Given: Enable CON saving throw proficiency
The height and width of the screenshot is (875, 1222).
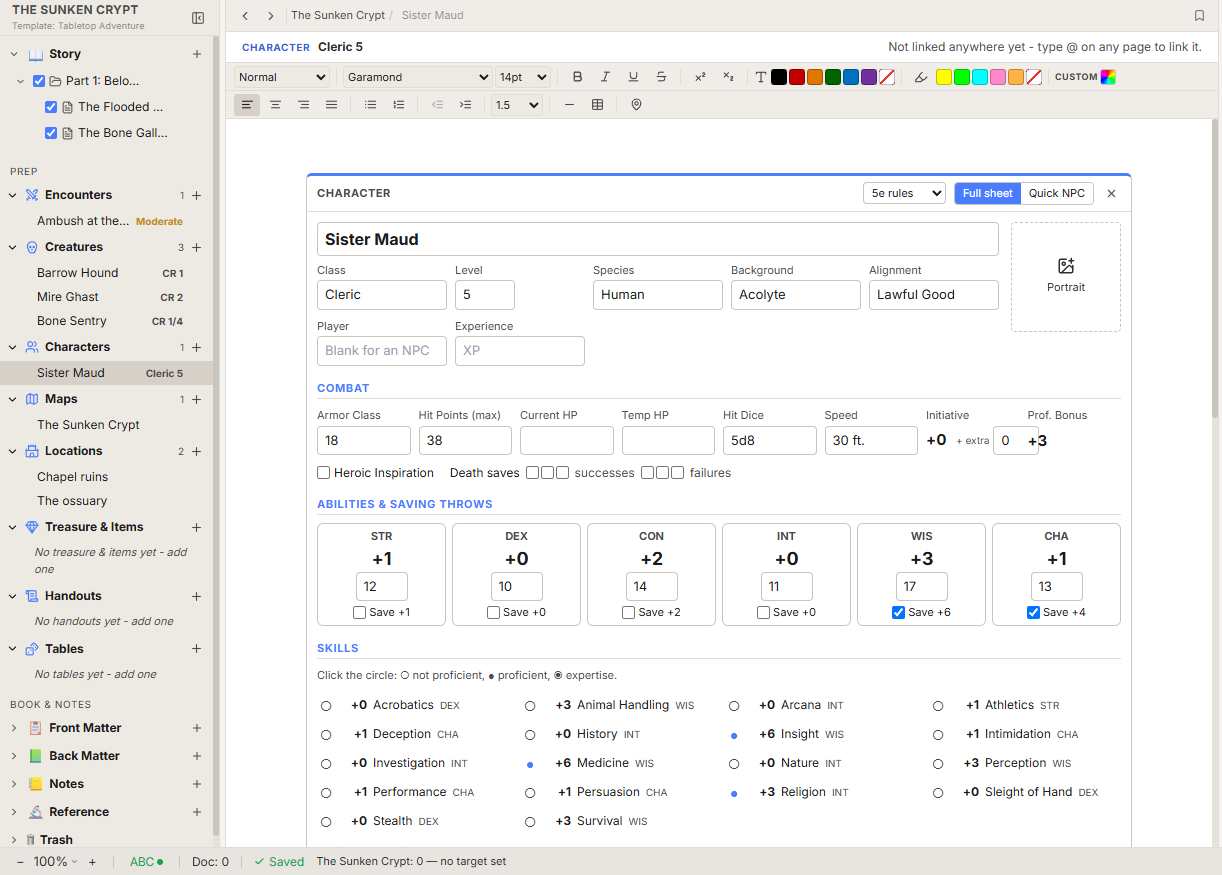Looking at the screenshot, I should point(628,613).
